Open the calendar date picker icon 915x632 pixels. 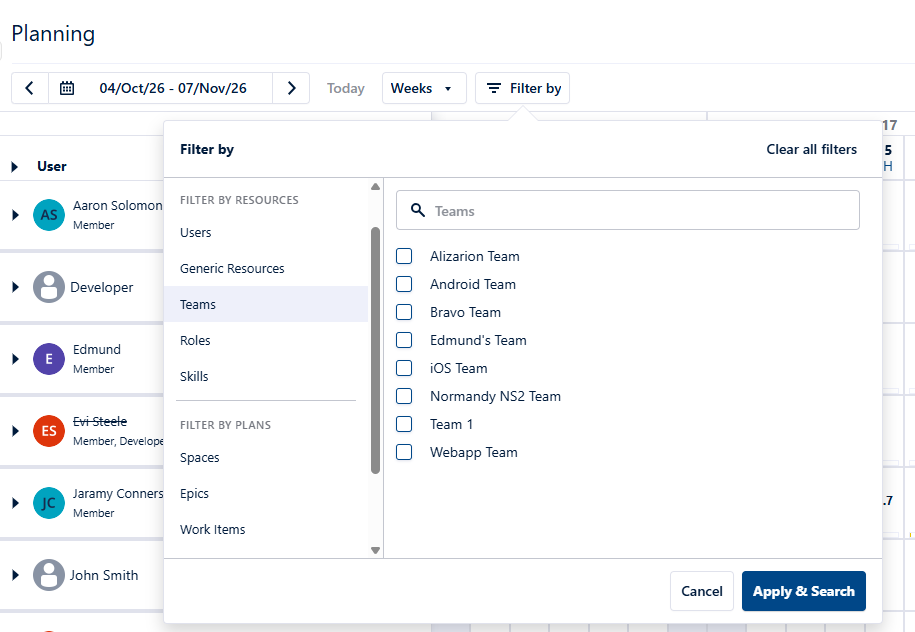click(67, 88)
